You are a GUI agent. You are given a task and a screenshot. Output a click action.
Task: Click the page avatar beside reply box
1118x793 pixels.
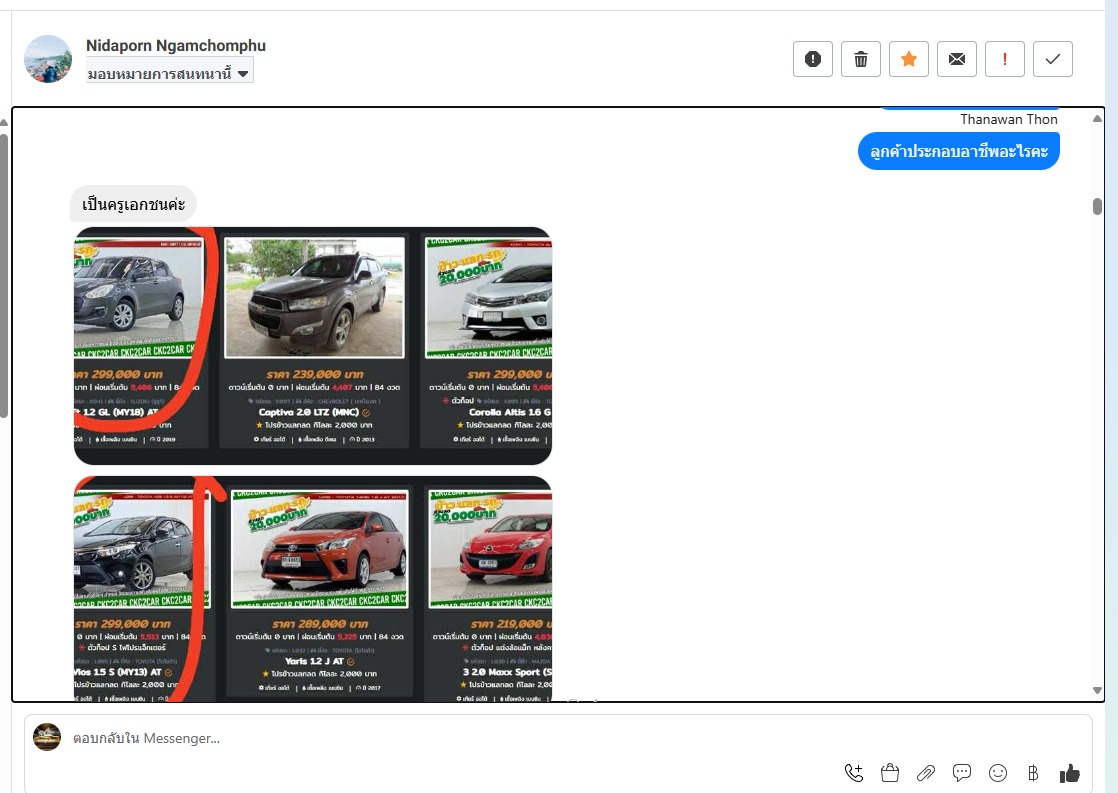(x=47, y=737)
